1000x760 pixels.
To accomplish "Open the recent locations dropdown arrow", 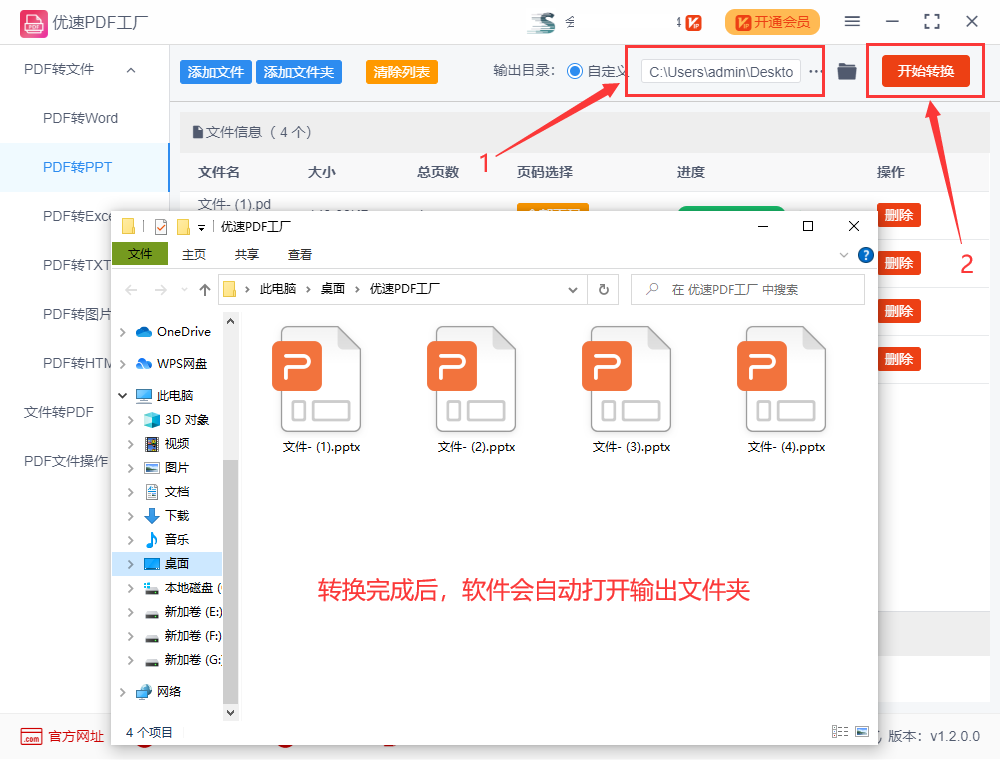I will [x=184, y=290].
